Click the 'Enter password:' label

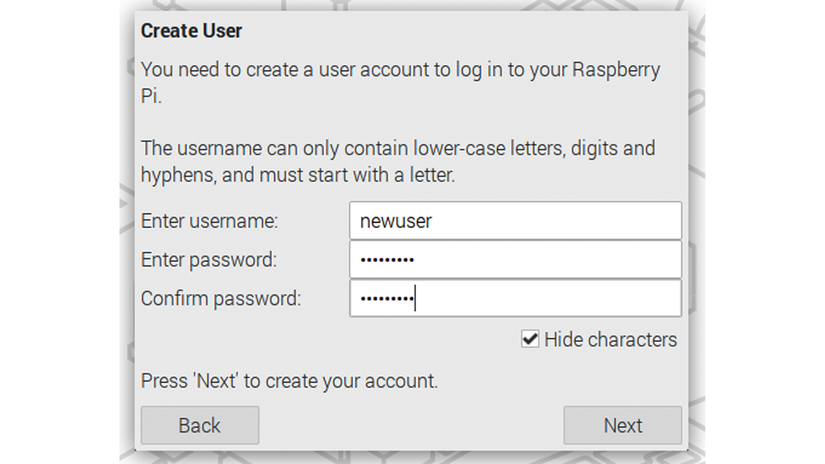tap(209, 260)
